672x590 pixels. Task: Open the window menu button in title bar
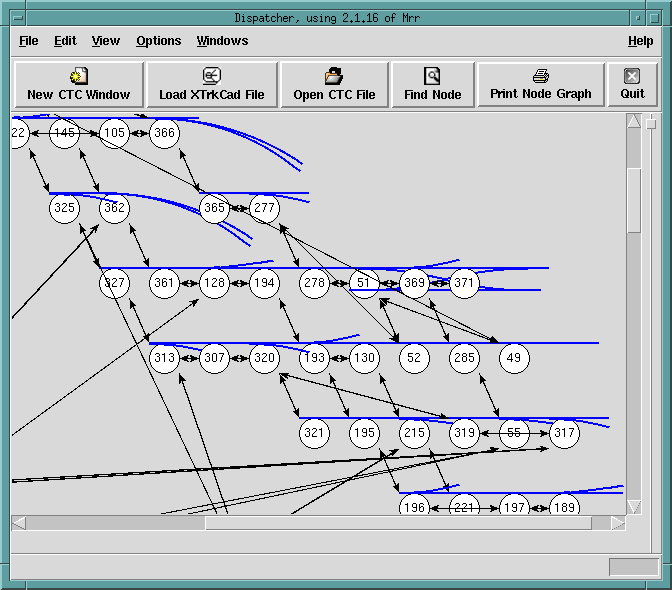point(18,18)
